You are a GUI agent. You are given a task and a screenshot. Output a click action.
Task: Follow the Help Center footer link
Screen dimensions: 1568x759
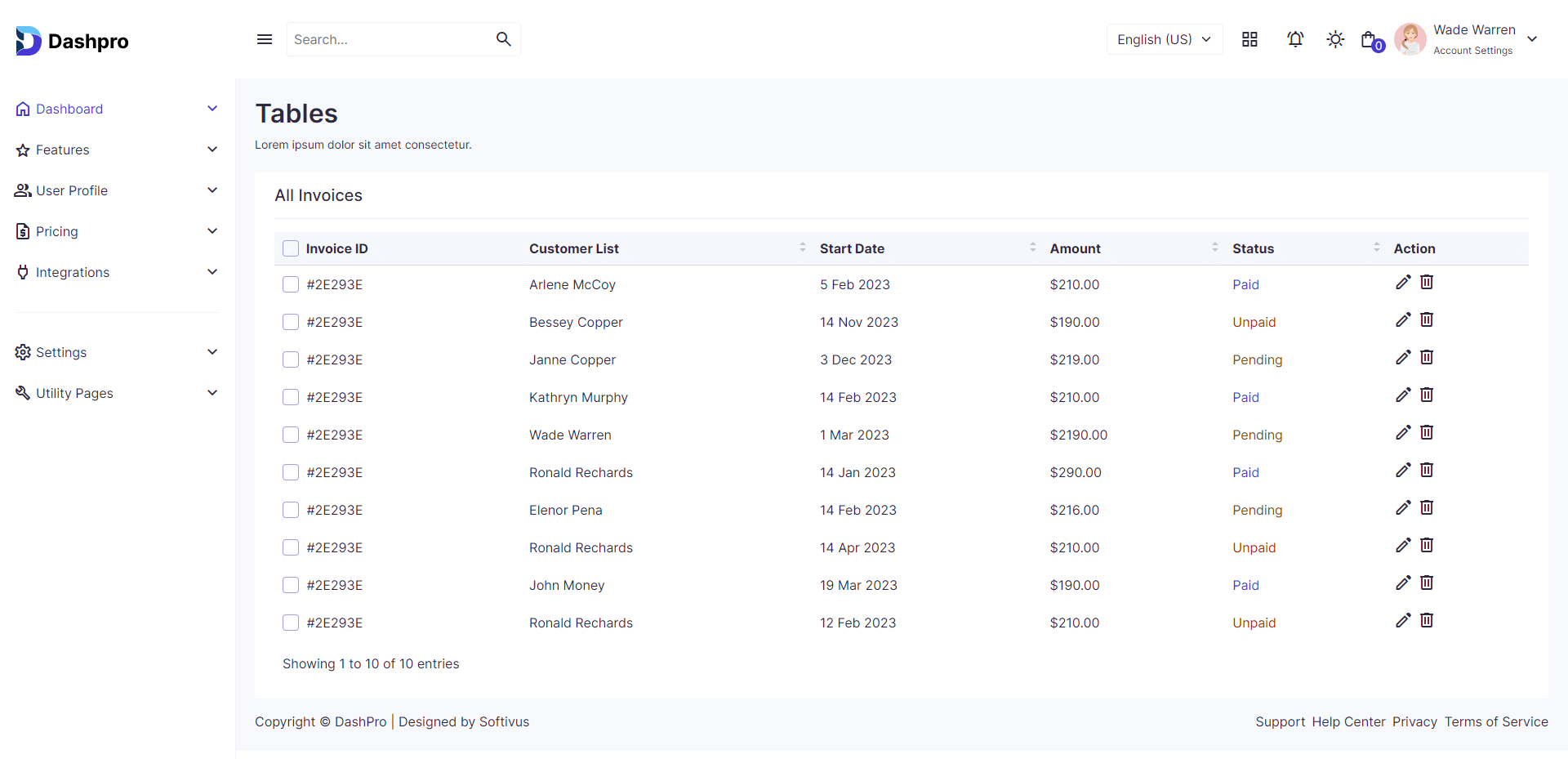click(1348, 721)
